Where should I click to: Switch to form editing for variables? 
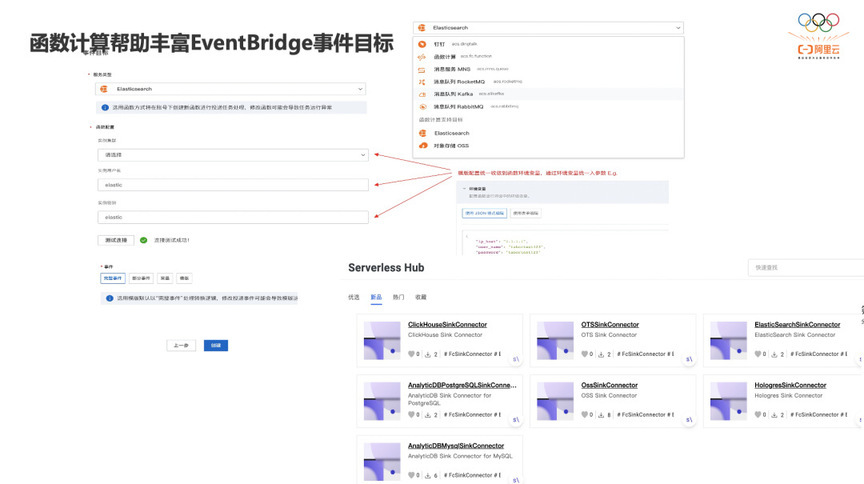pos(526,213)
